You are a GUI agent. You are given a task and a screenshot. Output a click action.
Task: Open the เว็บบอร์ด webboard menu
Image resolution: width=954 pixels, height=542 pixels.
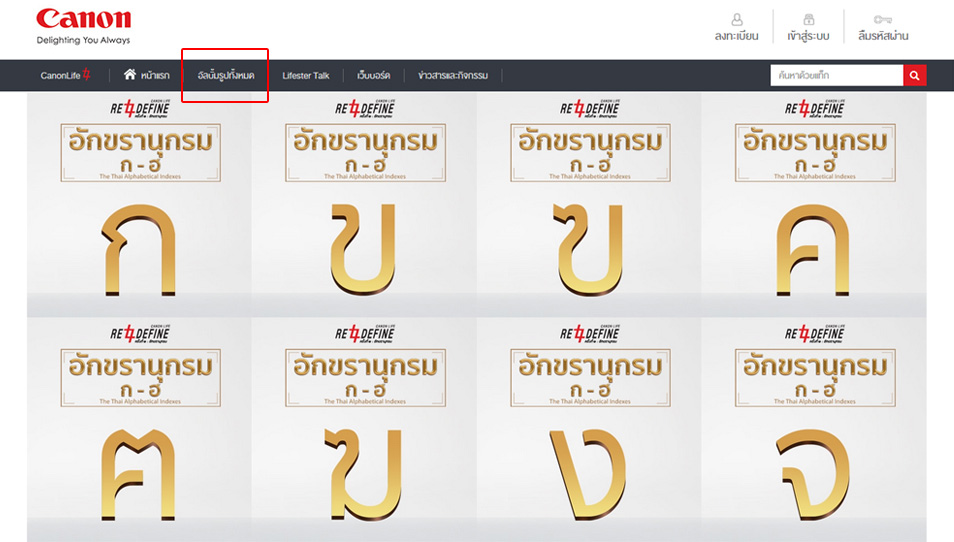[373, 76]
